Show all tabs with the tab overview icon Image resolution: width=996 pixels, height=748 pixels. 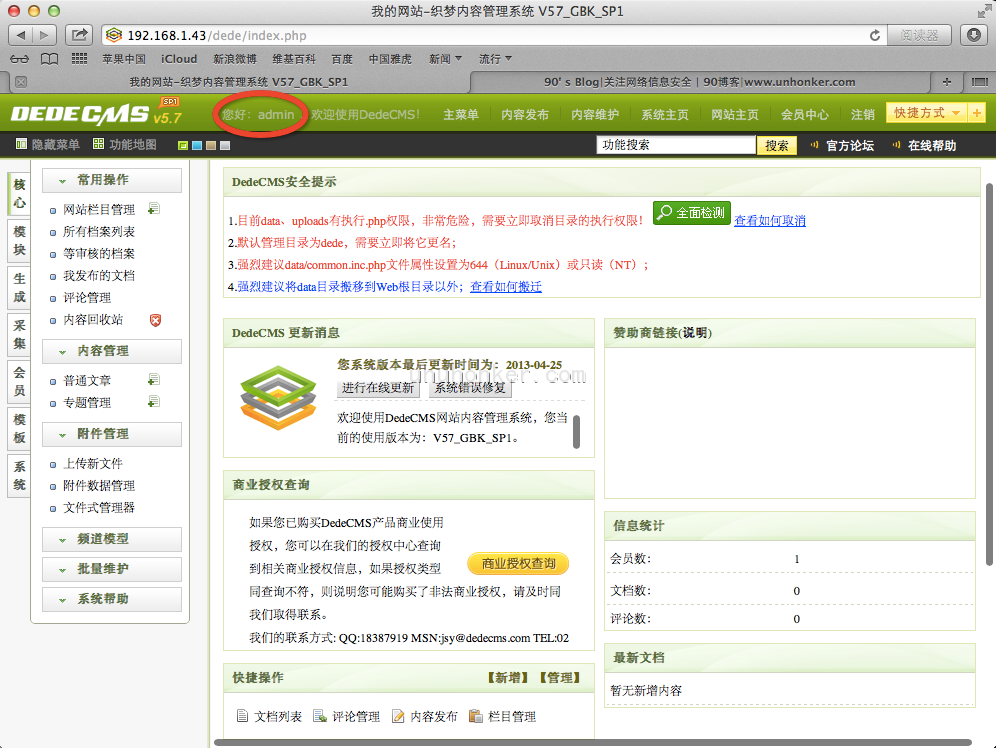click(979, 82)
